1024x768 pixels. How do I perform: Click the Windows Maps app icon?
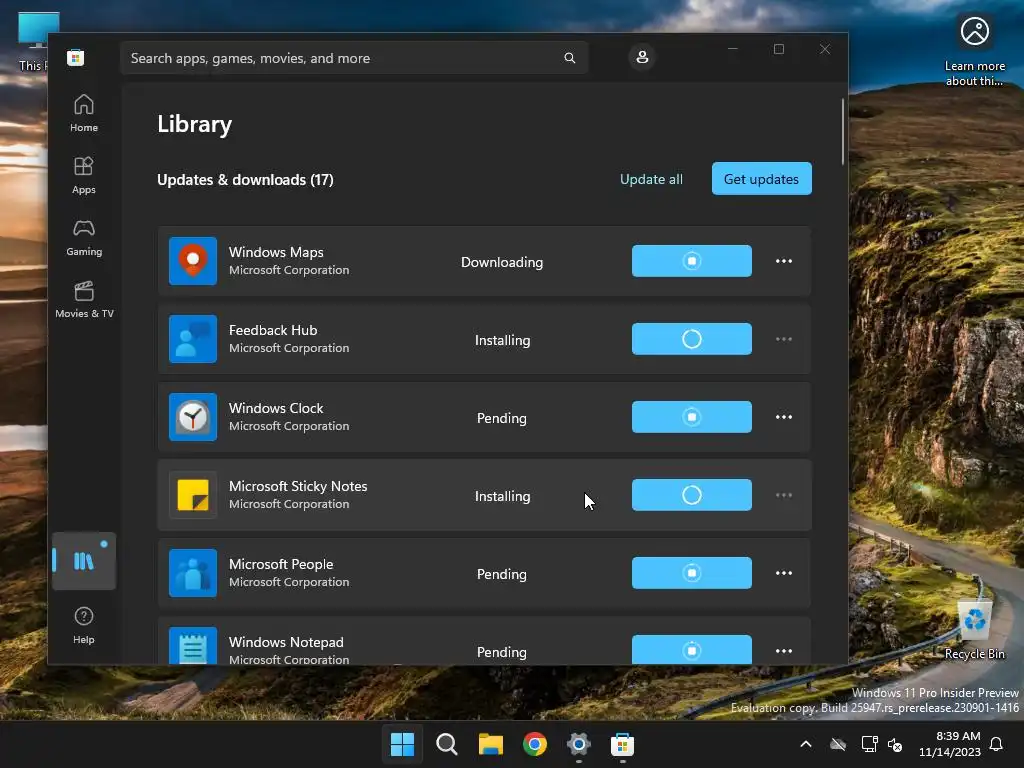tap(193, 261)
